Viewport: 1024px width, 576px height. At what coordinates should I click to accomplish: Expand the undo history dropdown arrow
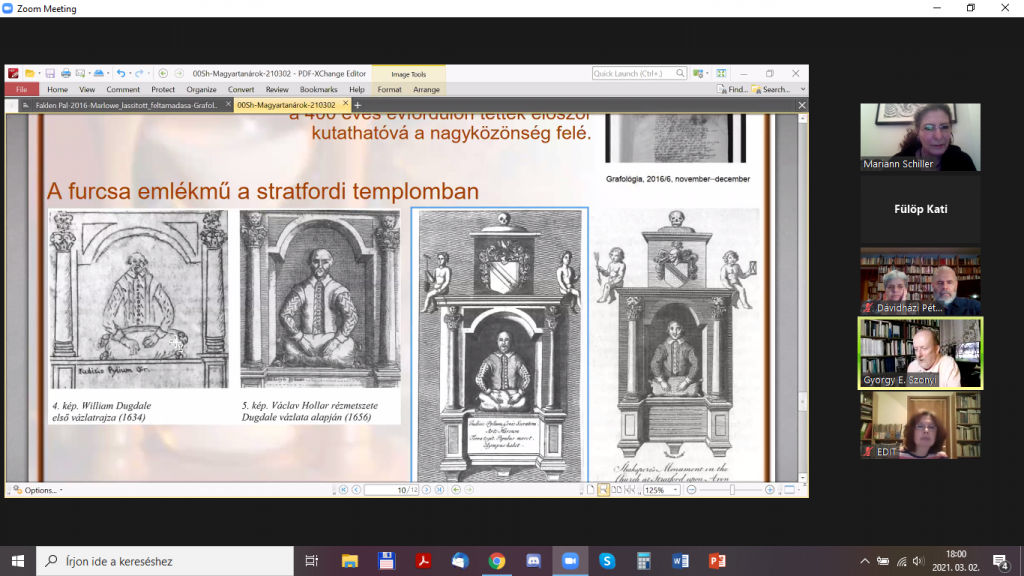(130, 74)
